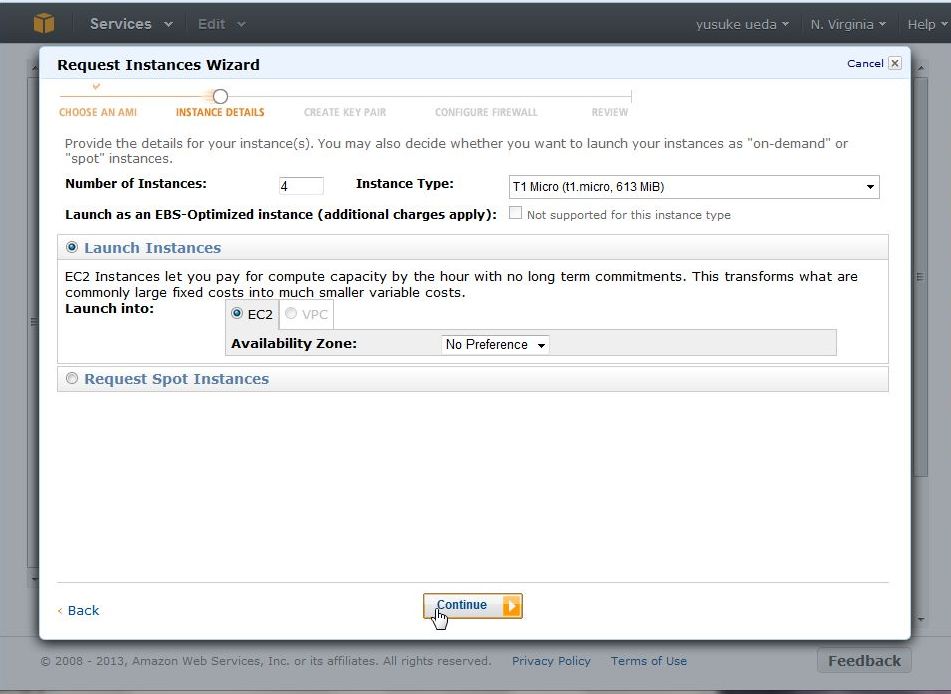Click the Cancel link
The width and height of the screenshot is (951, 694).
click(x=865, y=63)
